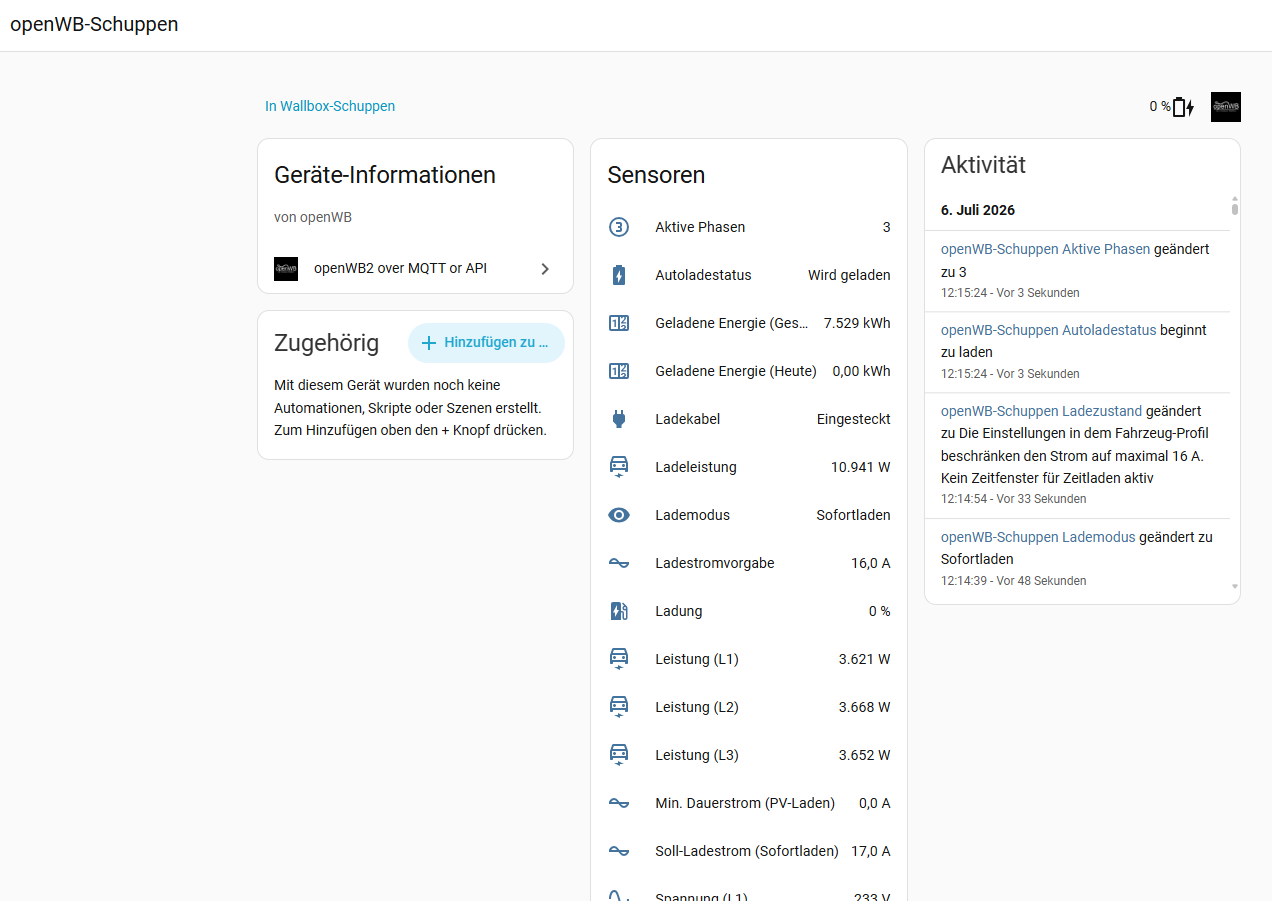Viewport: 1272px width, 901px height.
Task: Open the openWB-Schuppen Autoladestatus activity link
Action: coord(1048,330)
